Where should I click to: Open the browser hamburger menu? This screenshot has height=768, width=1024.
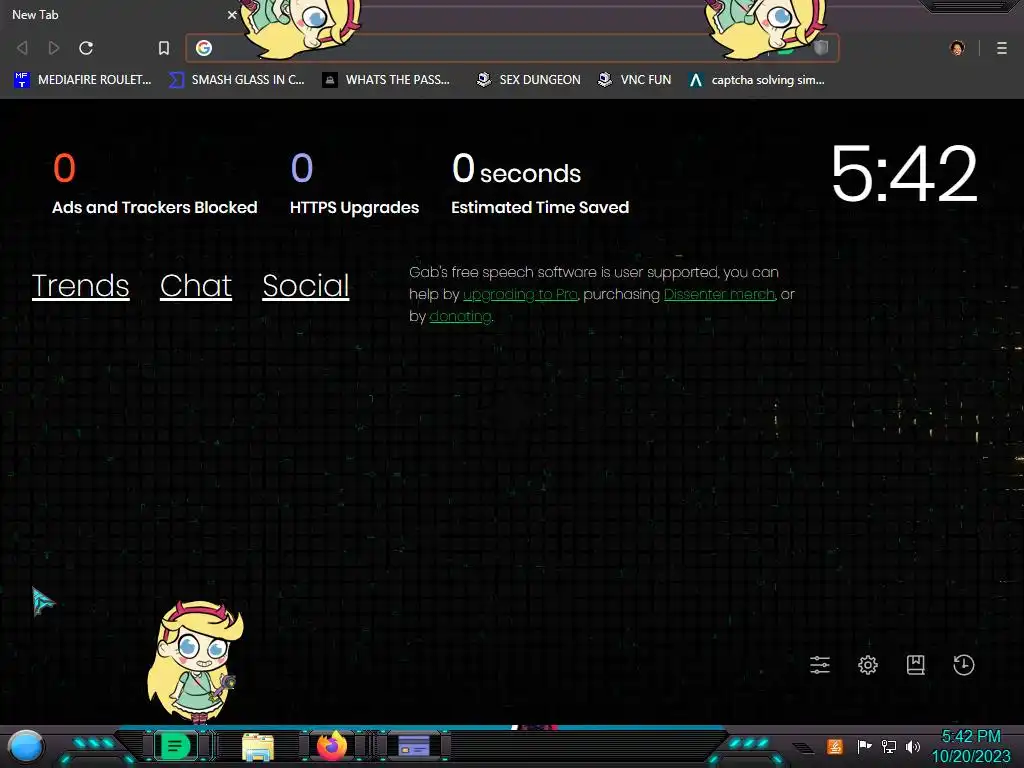1001,48
